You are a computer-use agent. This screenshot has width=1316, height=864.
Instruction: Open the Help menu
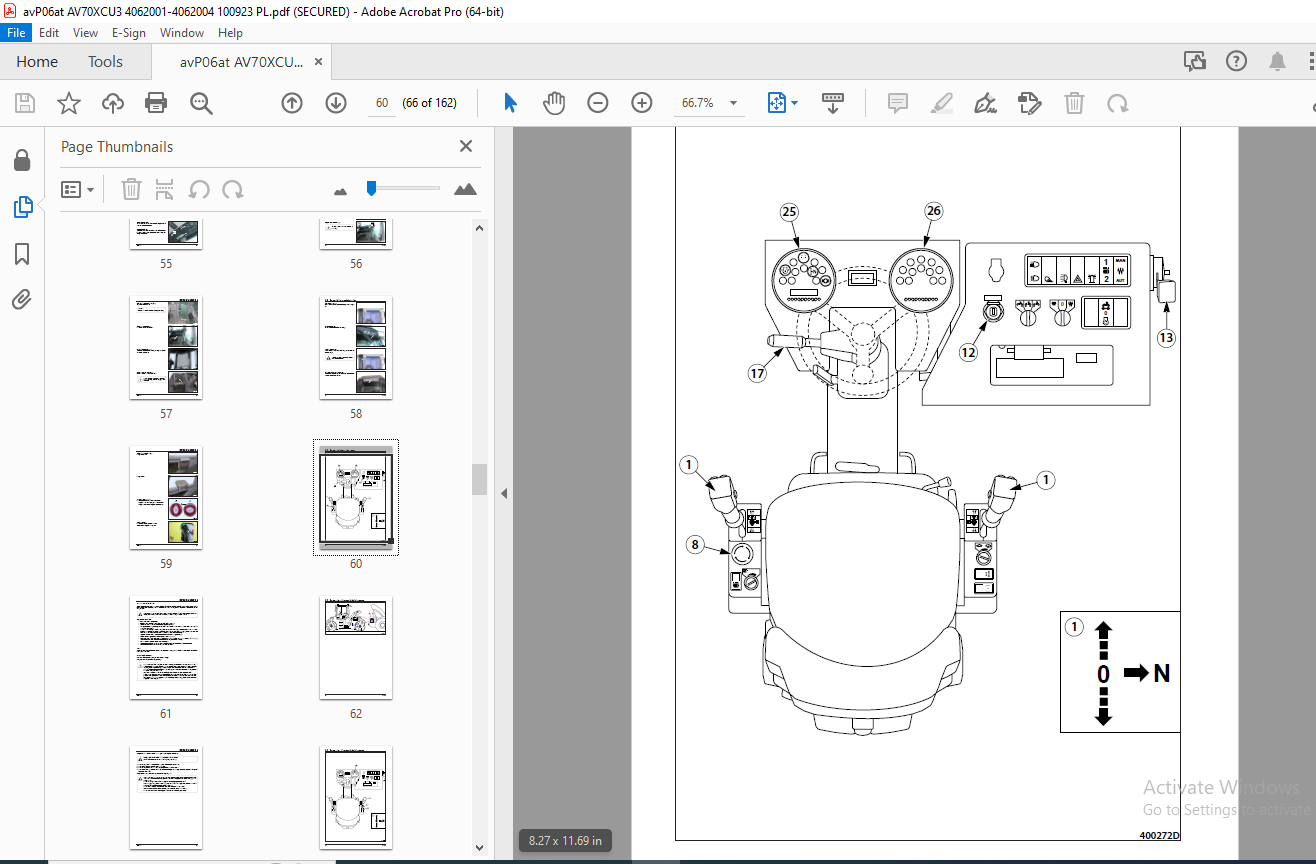(x=230, y=33)
